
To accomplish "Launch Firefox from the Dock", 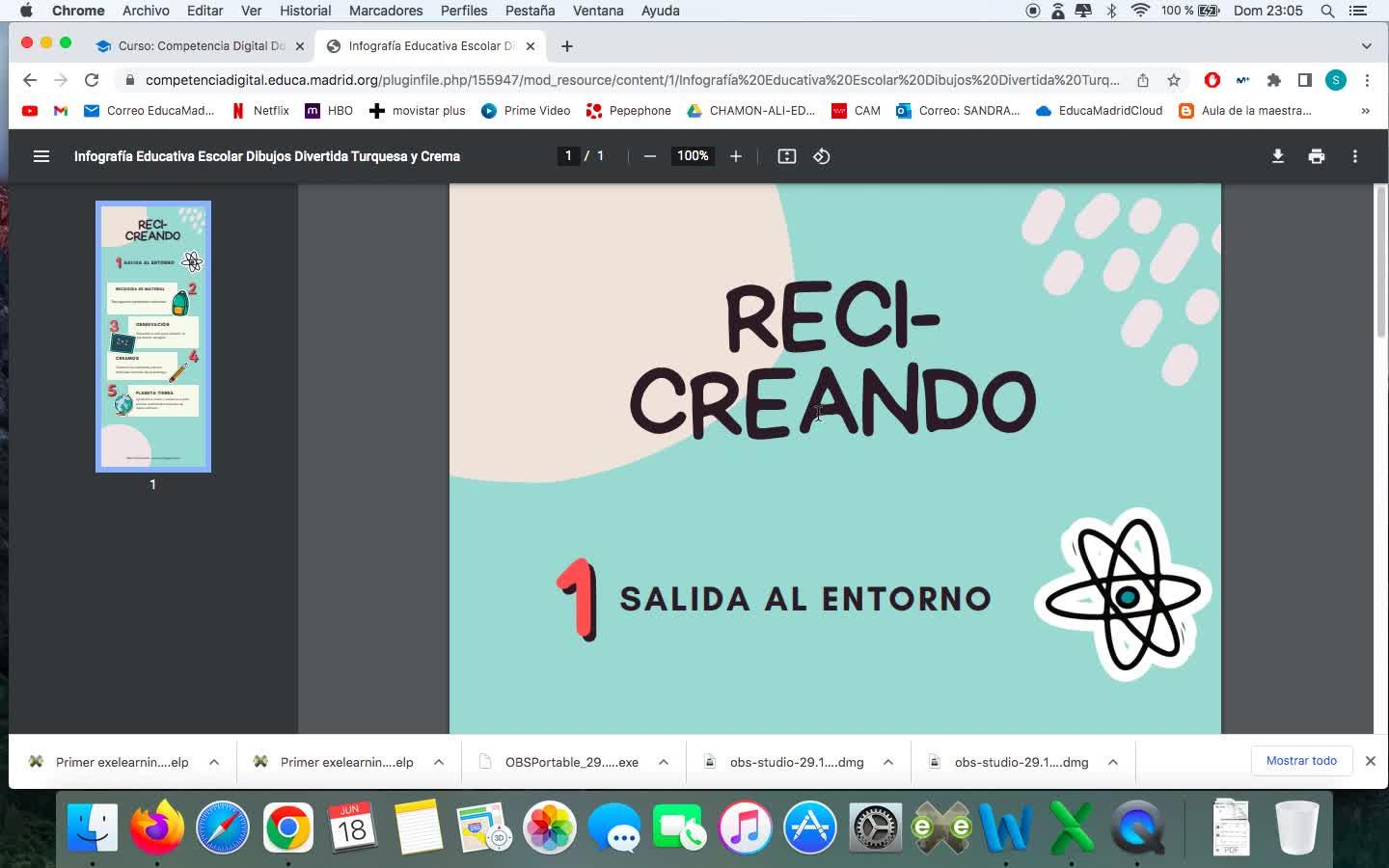I will (x=157, y=827).
